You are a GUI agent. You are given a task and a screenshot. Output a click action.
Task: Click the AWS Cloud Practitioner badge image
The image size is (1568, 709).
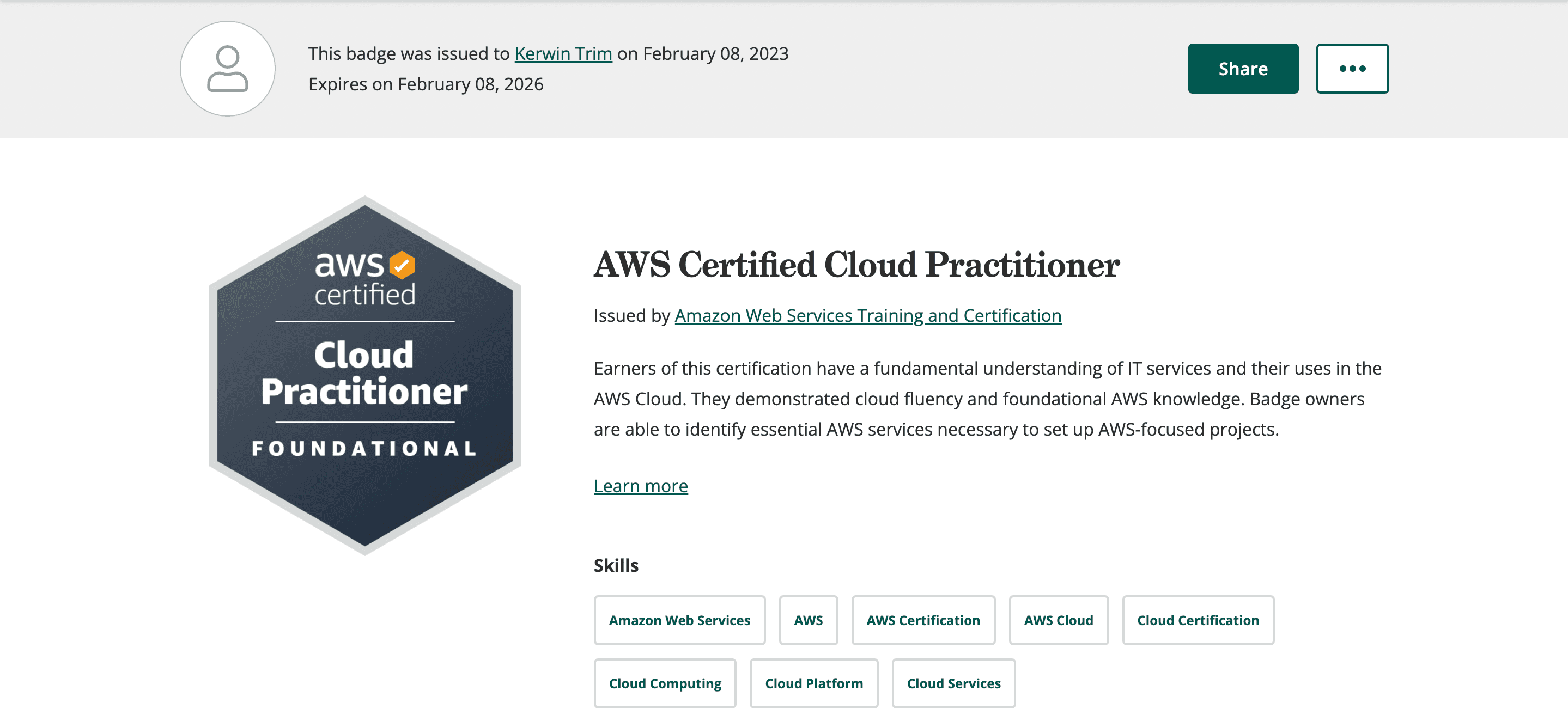(x=364, y=375)
